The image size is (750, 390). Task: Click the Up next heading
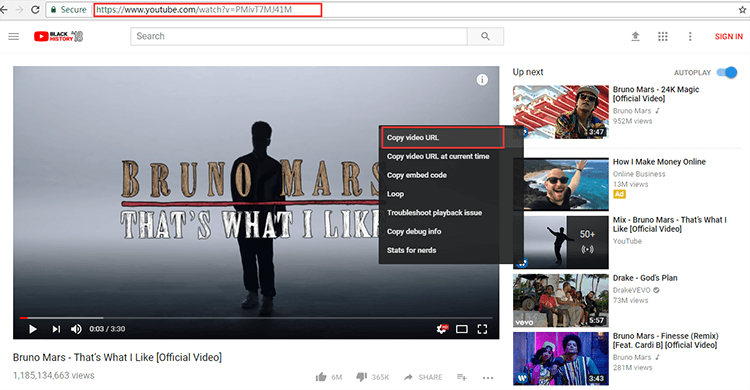(528, 72)
